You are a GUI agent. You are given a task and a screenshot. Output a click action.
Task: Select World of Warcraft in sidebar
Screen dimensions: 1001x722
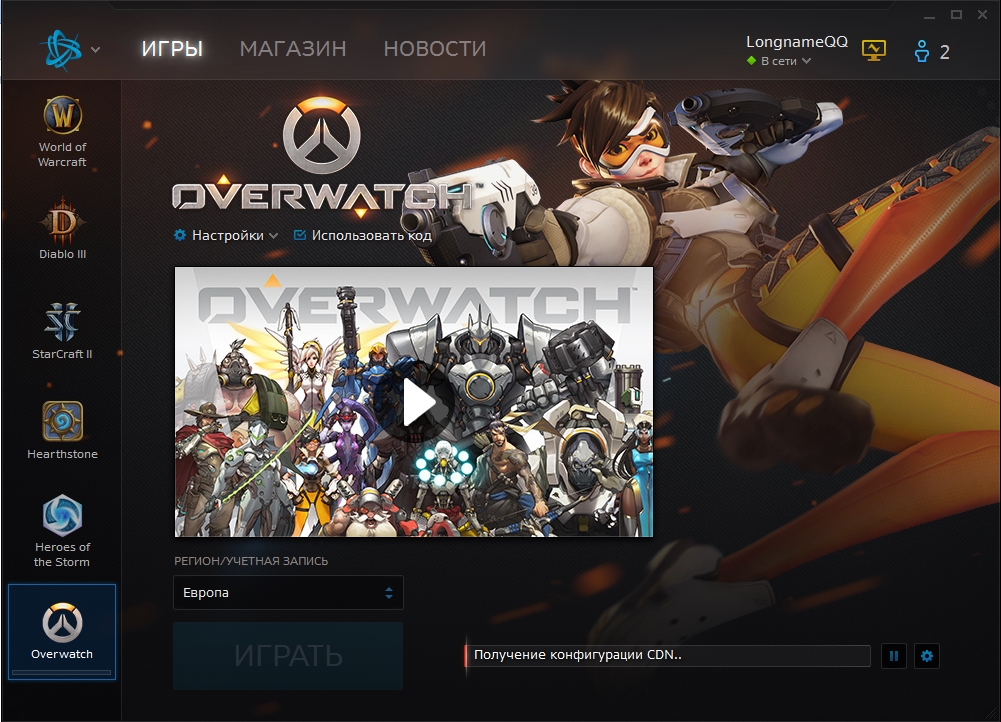pos(62,132)
